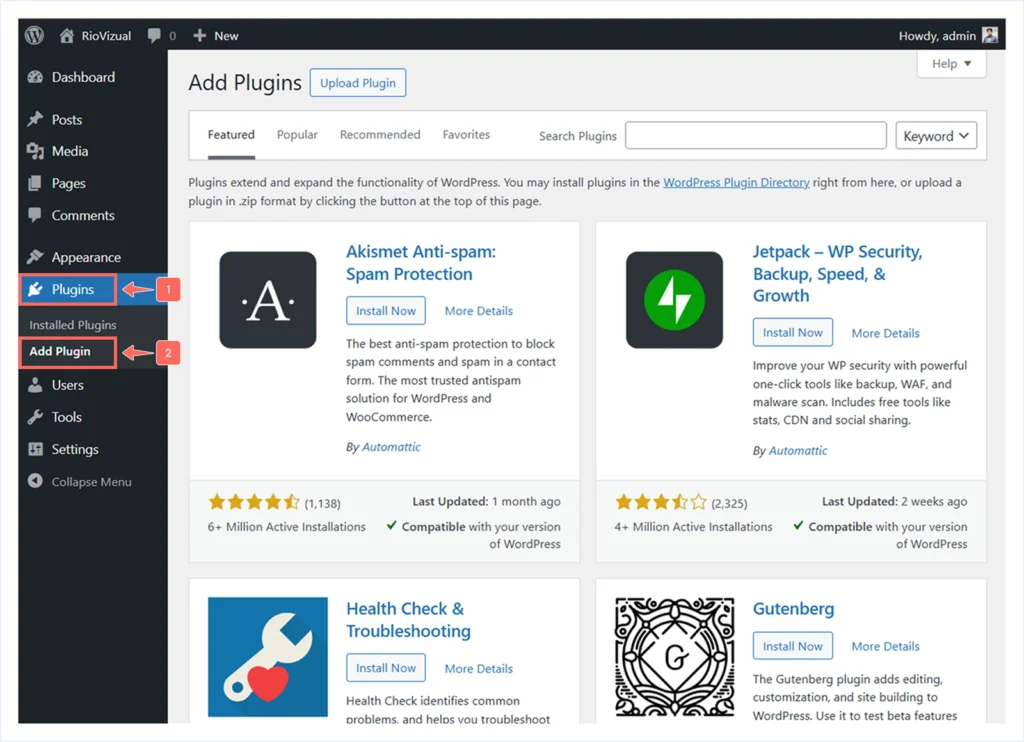Open Settings via the sliders icon
The width and height of the screenshot is (1024, 742).
tap(33, 449)
